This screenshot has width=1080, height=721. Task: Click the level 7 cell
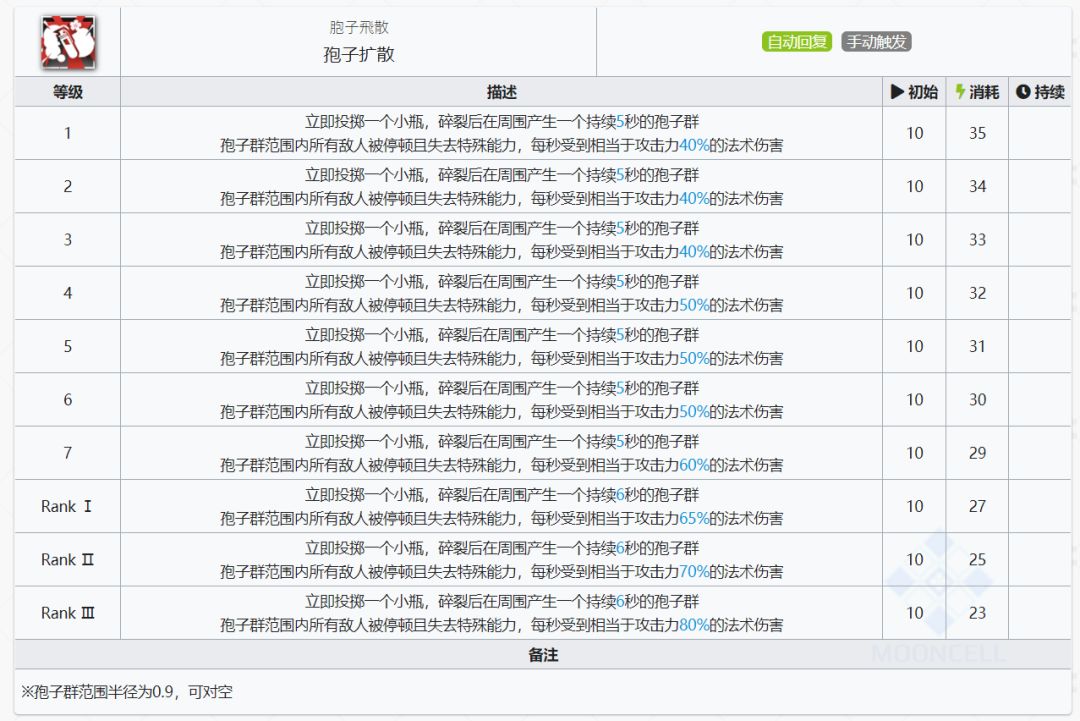pyautogui.click(x=68, y=453)
